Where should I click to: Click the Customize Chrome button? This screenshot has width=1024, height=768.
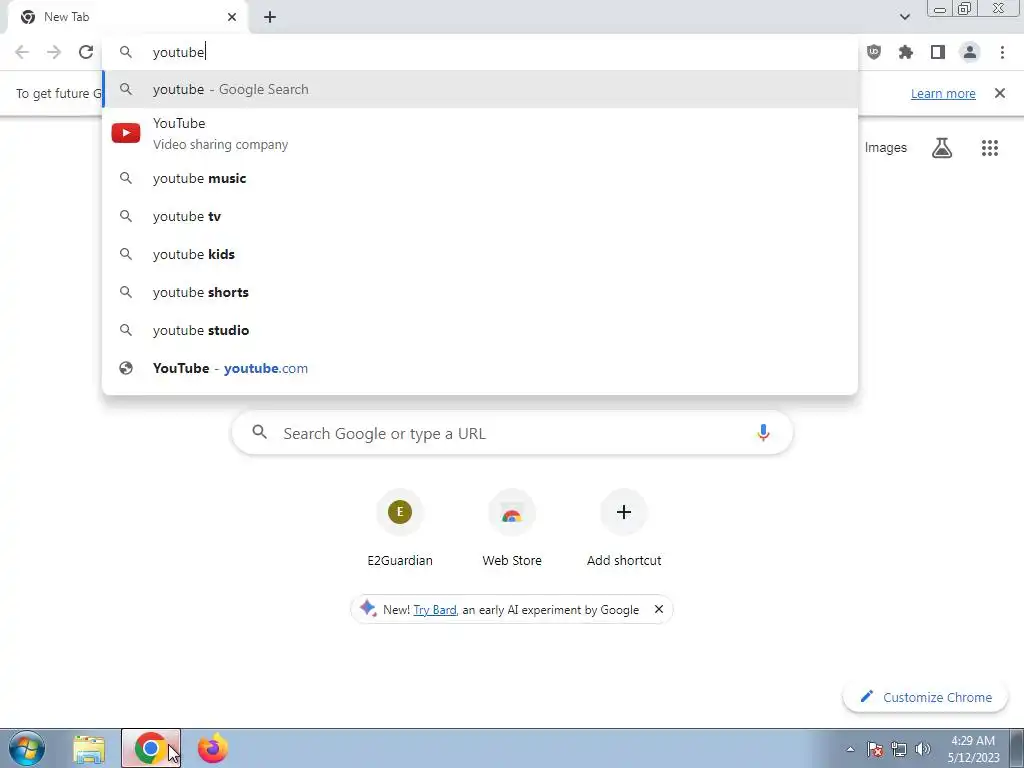[x=925, y=697]
